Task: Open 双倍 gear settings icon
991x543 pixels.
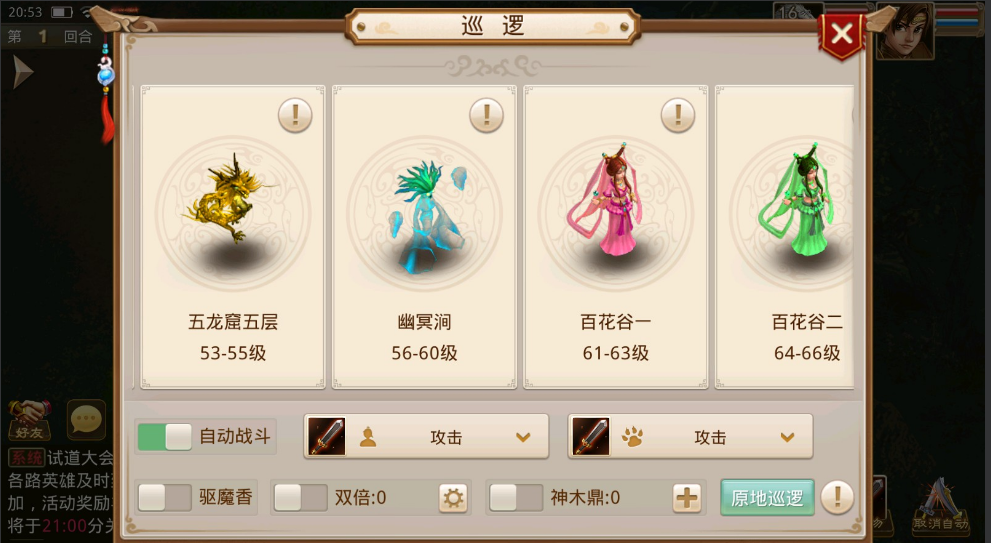Action: 453,498
